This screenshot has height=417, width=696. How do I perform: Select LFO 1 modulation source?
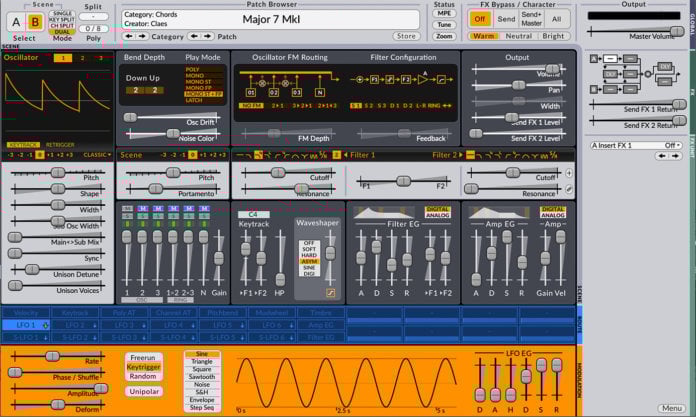pos(27,325)
